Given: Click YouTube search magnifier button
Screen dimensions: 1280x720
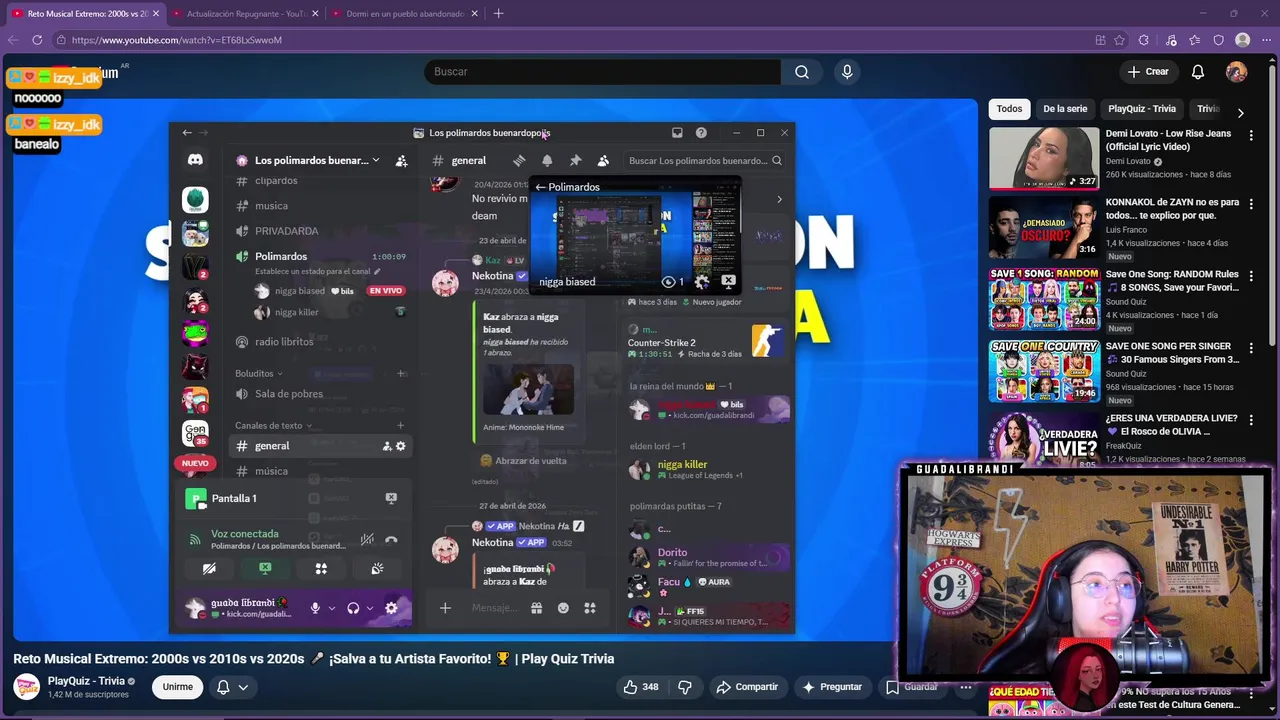Looking at the screenshot, I should (x=802, y=72).
